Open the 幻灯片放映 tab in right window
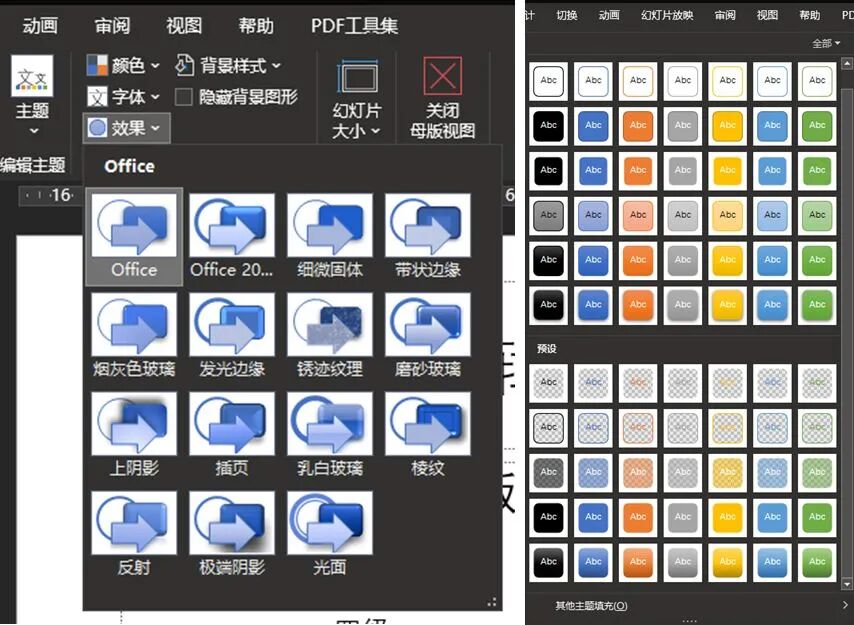Screen dimensions: 854x625 click(x=667, y=15)
